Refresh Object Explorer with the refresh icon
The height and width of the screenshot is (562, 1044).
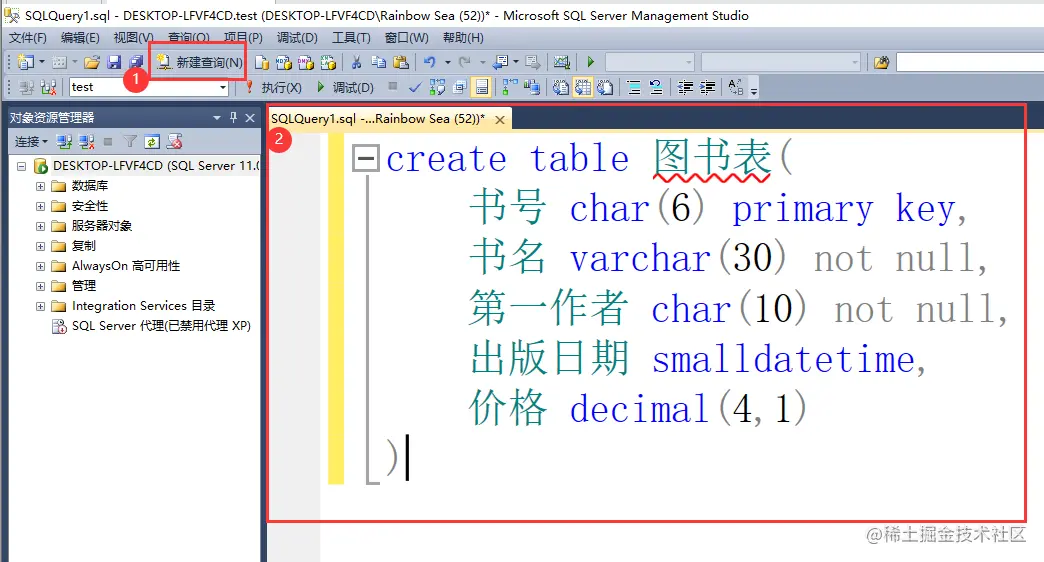point(152,142)
